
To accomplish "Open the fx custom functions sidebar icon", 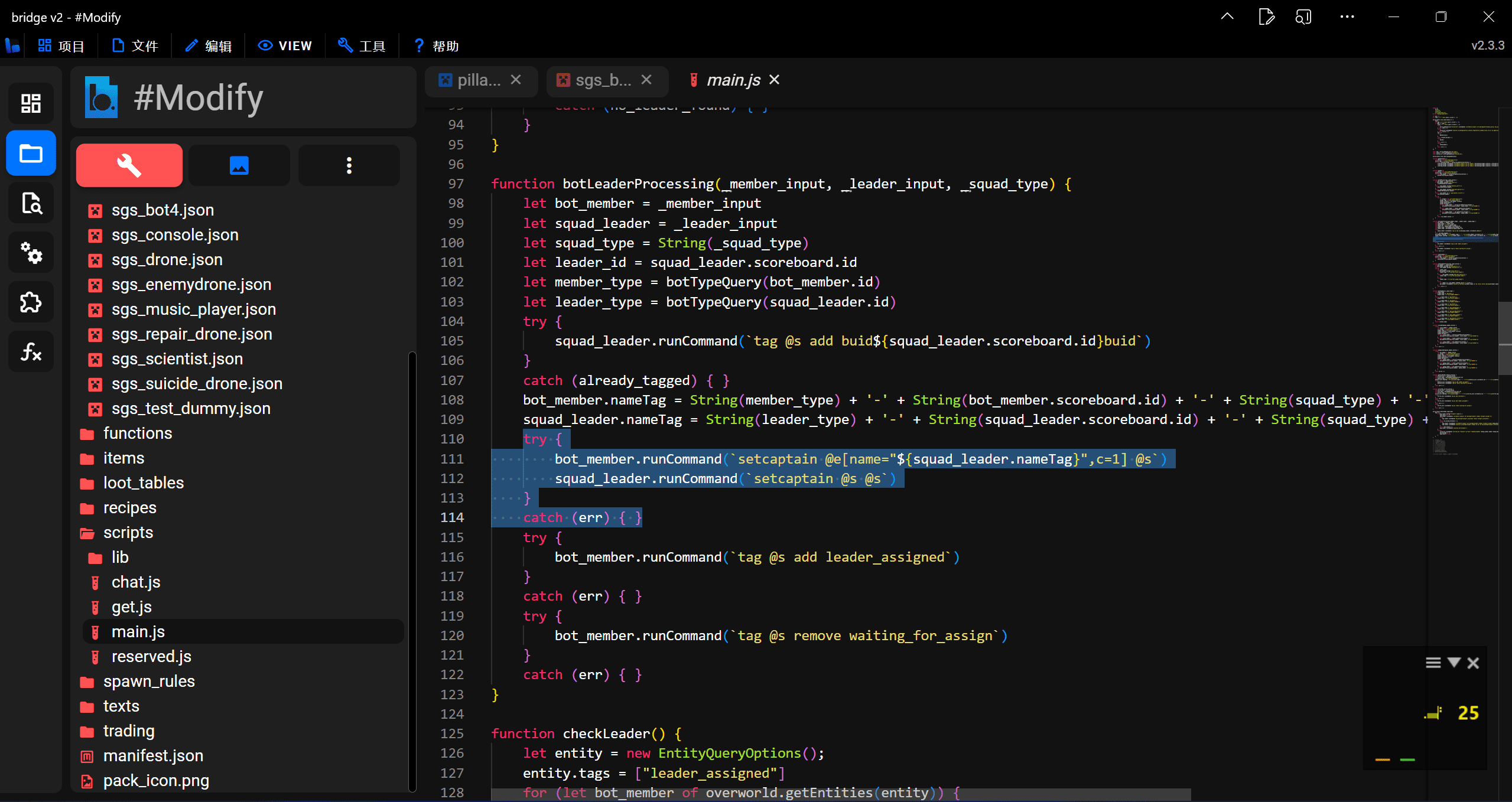I will (x=31, y=352).
